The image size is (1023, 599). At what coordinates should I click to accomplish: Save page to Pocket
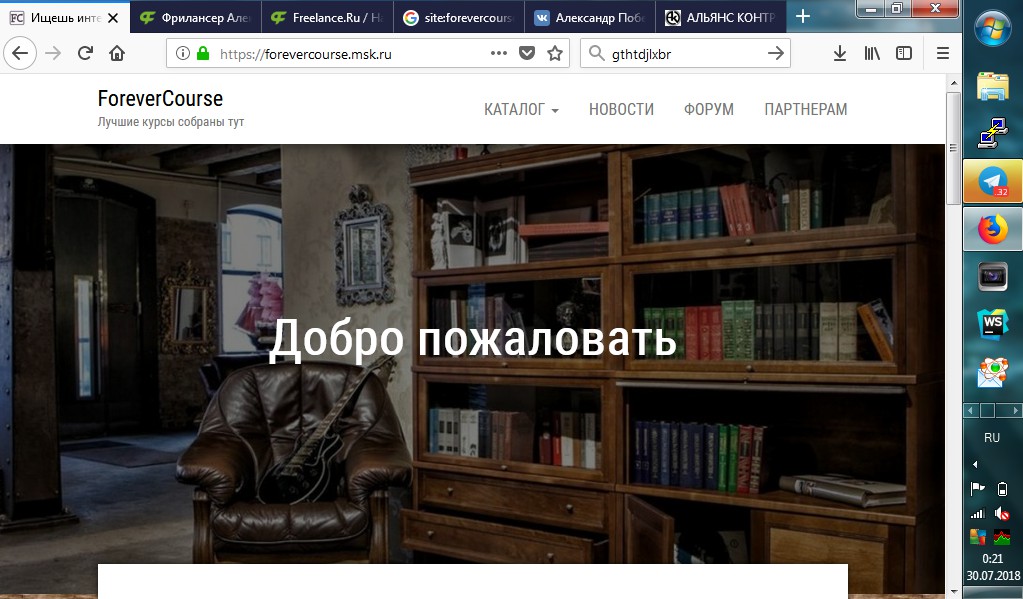(x=527, y=54)
